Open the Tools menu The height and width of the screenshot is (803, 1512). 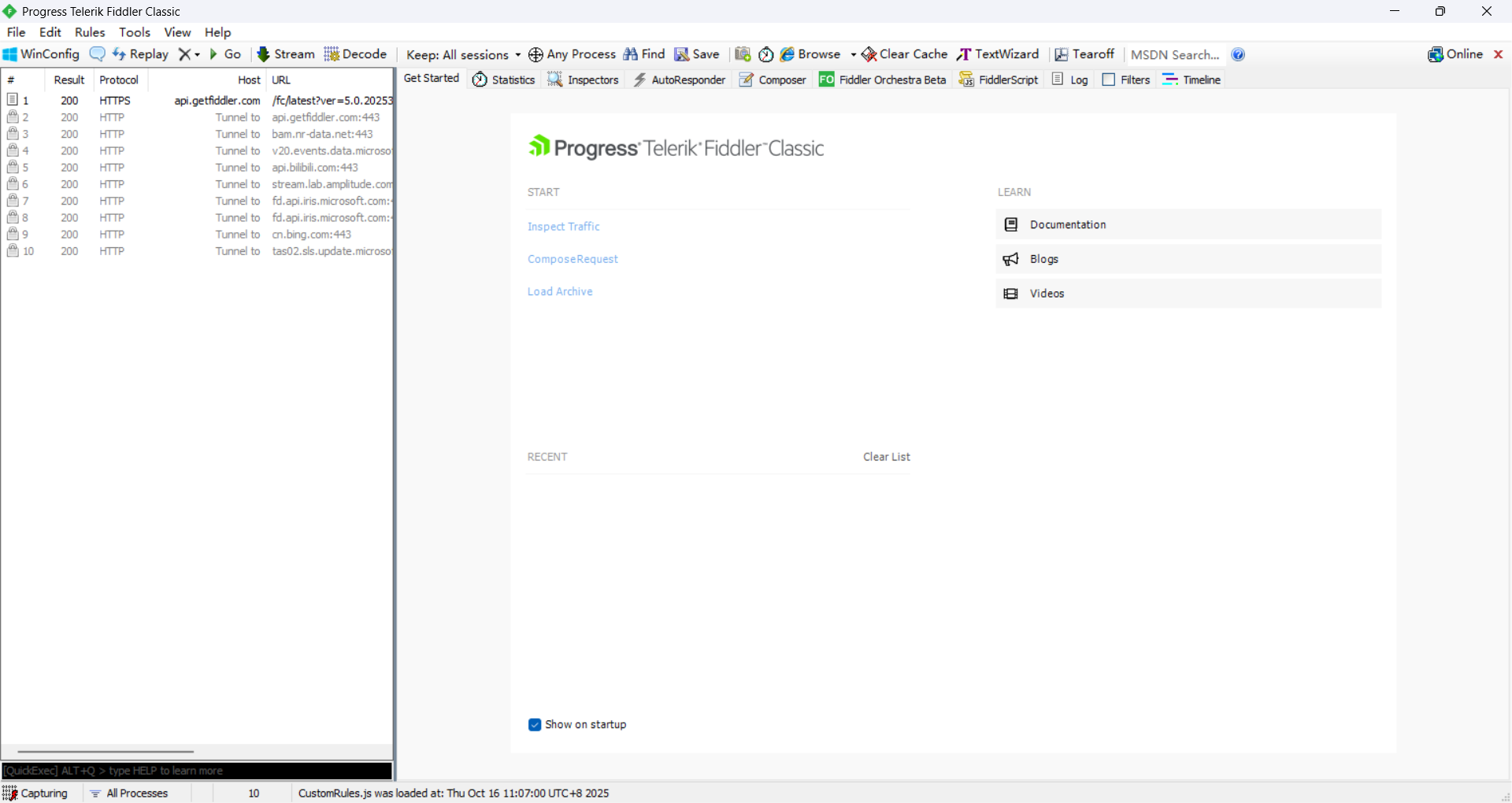click(135, 32)
